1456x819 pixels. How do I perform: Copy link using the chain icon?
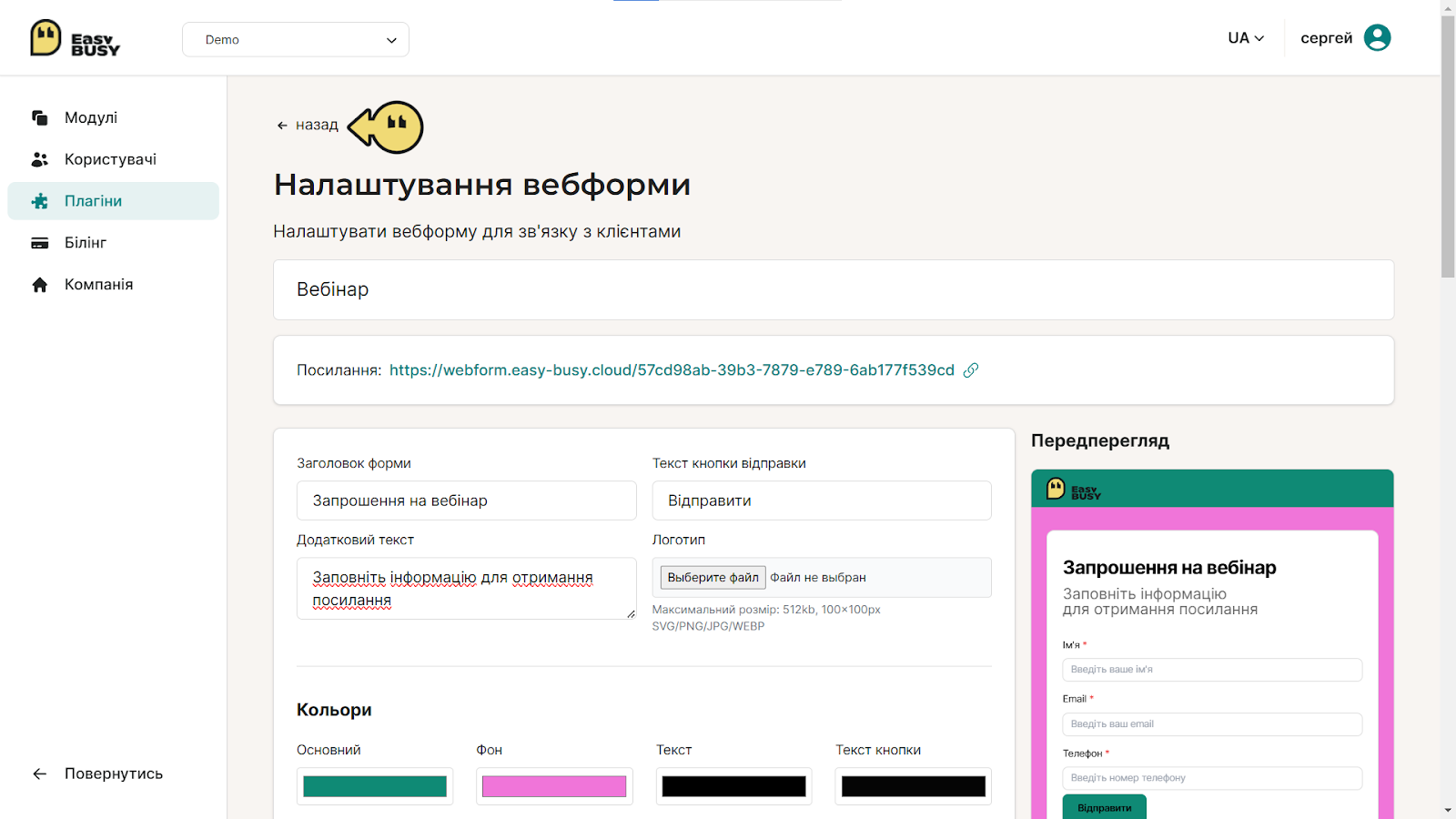point(971,370)
